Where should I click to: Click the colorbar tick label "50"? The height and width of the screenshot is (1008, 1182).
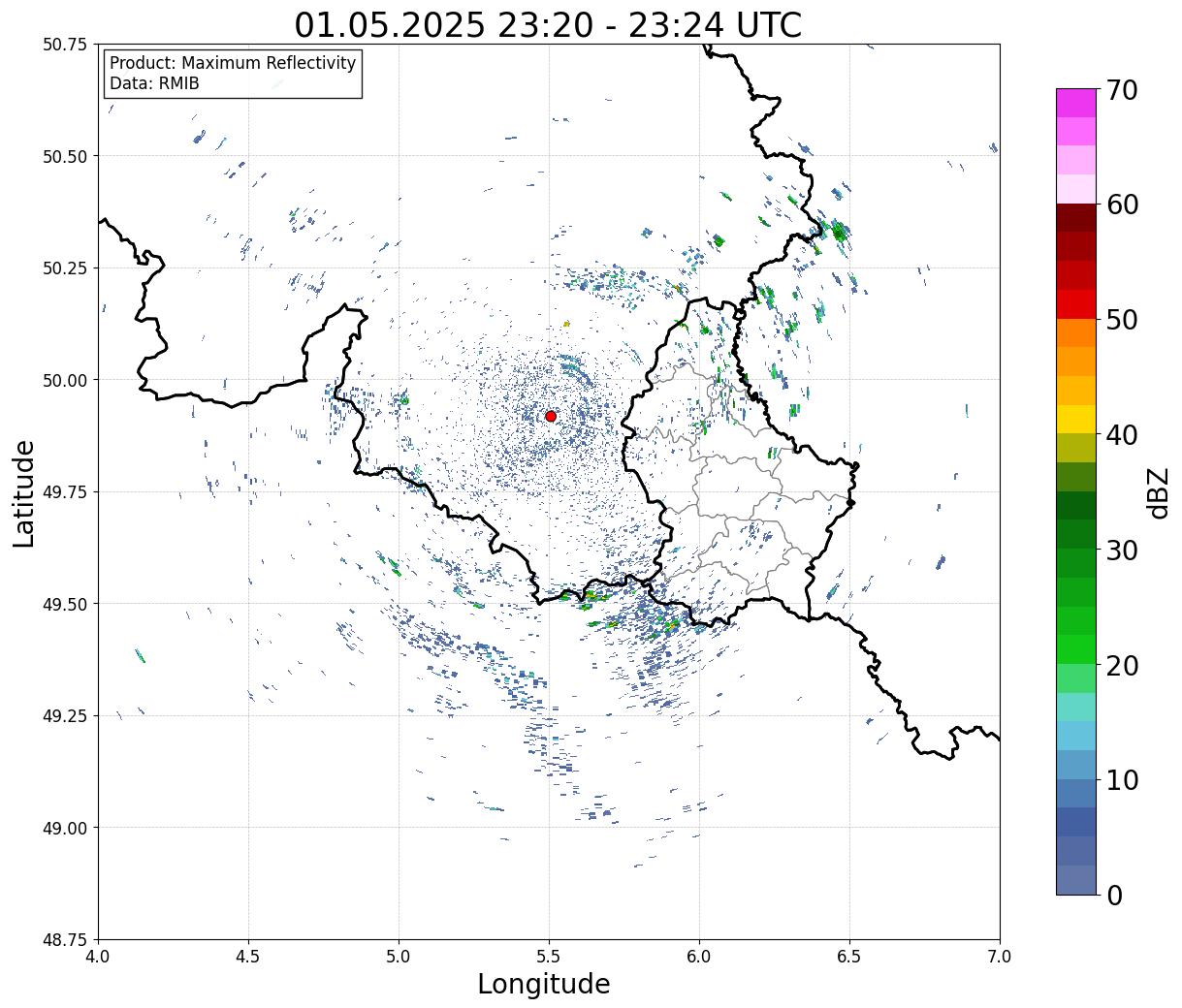pos(1121,320)
